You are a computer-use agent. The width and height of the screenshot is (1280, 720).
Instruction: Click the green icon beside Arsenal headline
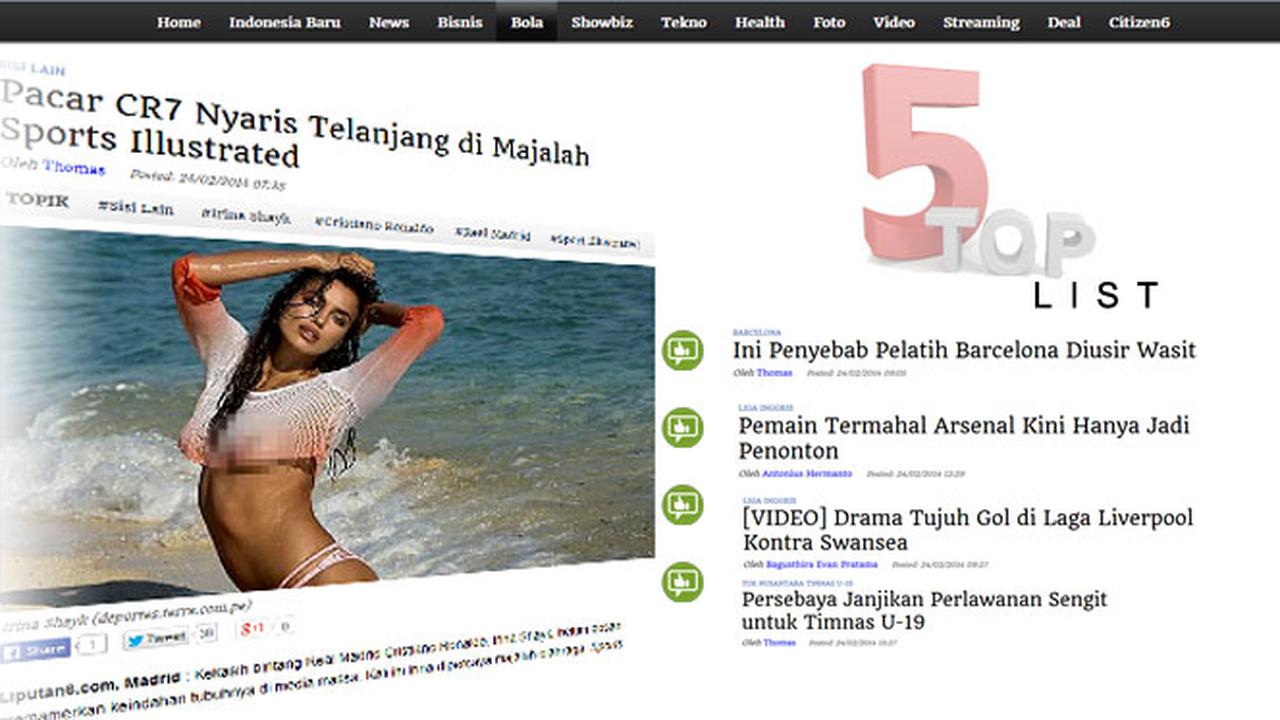tap(683, 428)
